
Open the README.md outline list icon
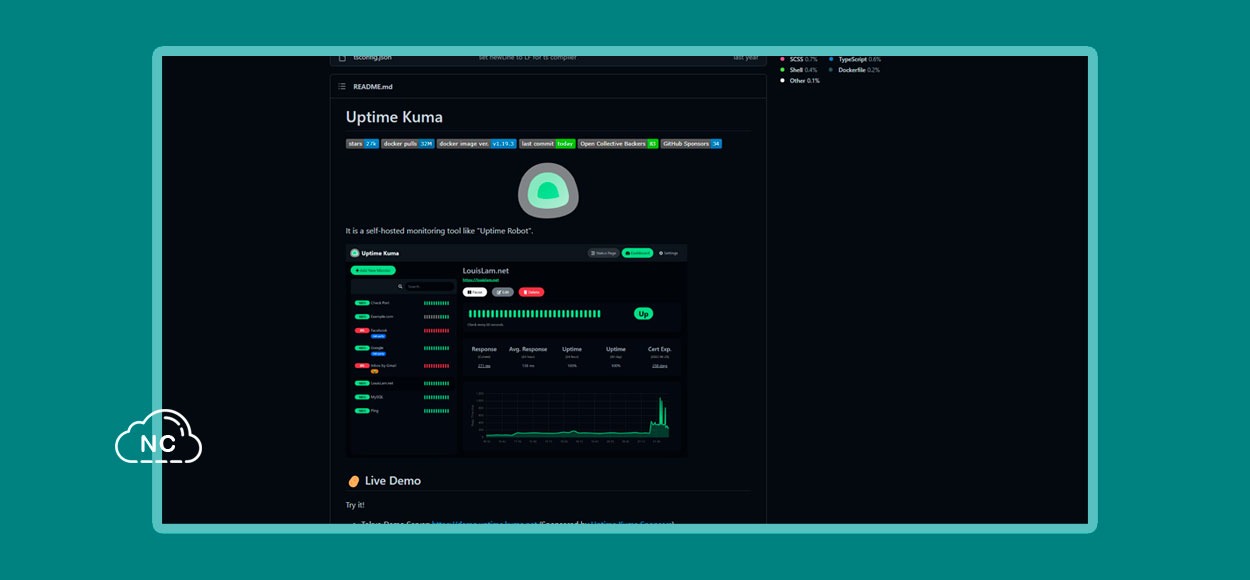pyautogui.click(x=342, y=87)
